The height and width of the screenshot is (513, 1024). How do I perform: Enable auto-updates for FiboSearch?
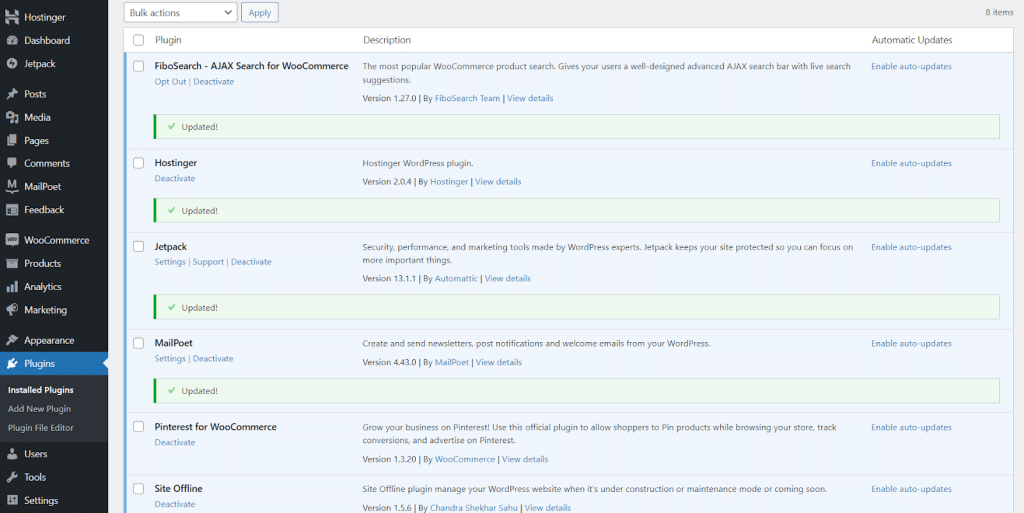click(911, 66)
